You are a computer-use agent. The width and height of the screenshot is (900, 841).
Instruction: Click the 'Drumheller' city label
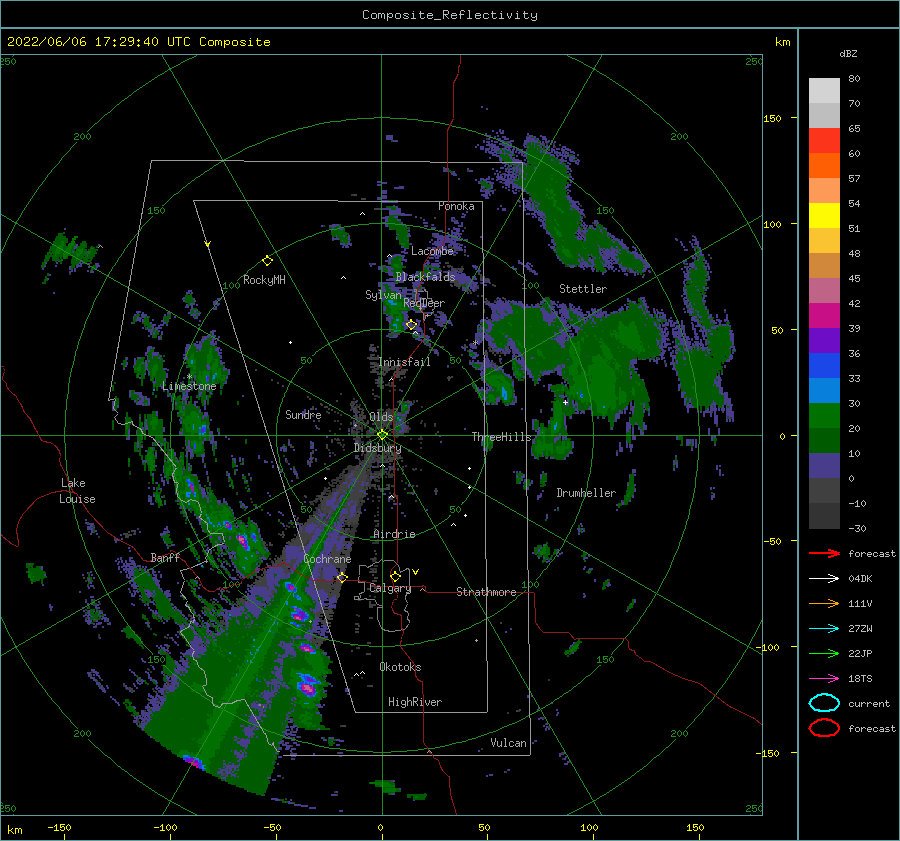(586, 493)
